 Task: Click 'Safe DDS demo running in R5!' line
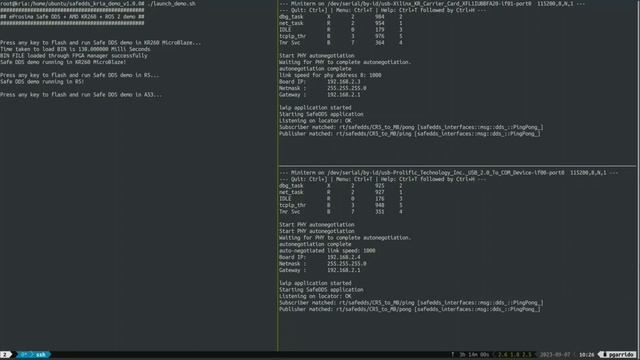(42, 82)
